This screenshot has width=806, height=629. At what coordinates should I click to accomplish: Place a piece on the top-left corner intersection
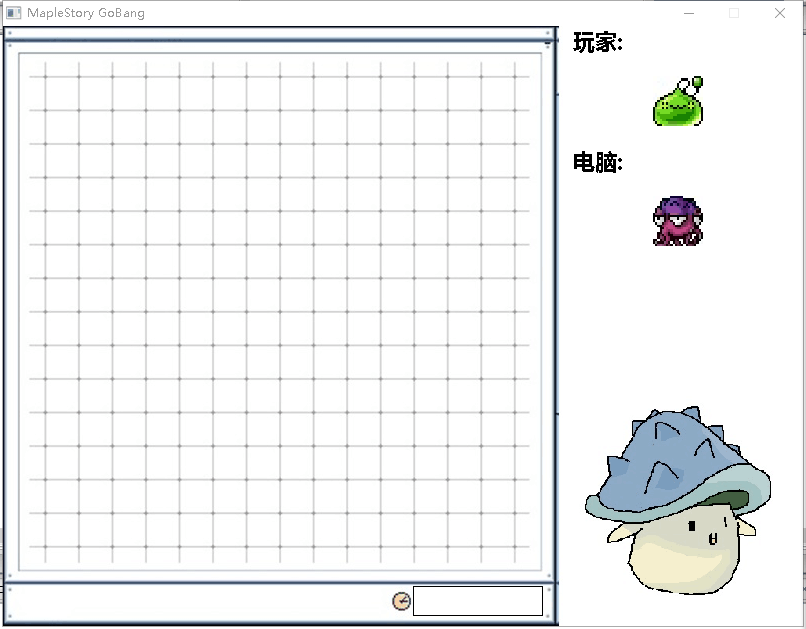(x=45, y=77)
